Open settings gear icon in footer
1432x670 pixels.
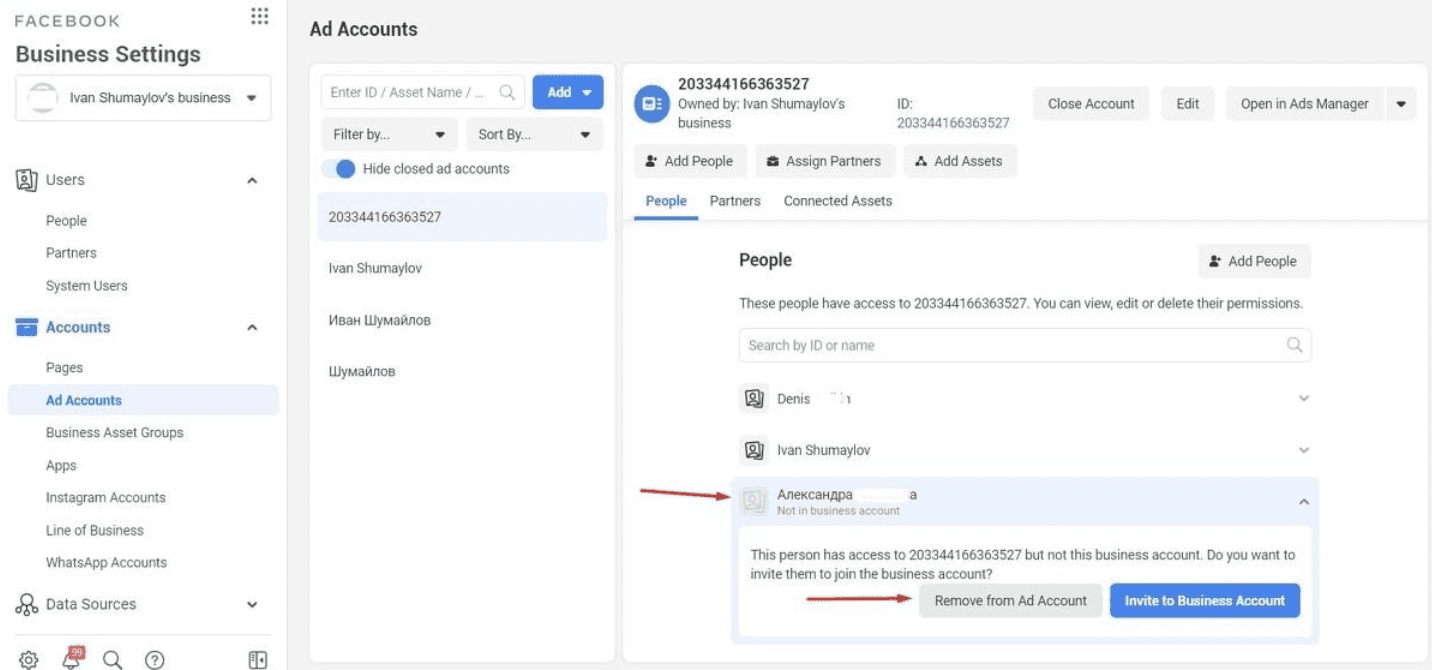click(29, 659)
